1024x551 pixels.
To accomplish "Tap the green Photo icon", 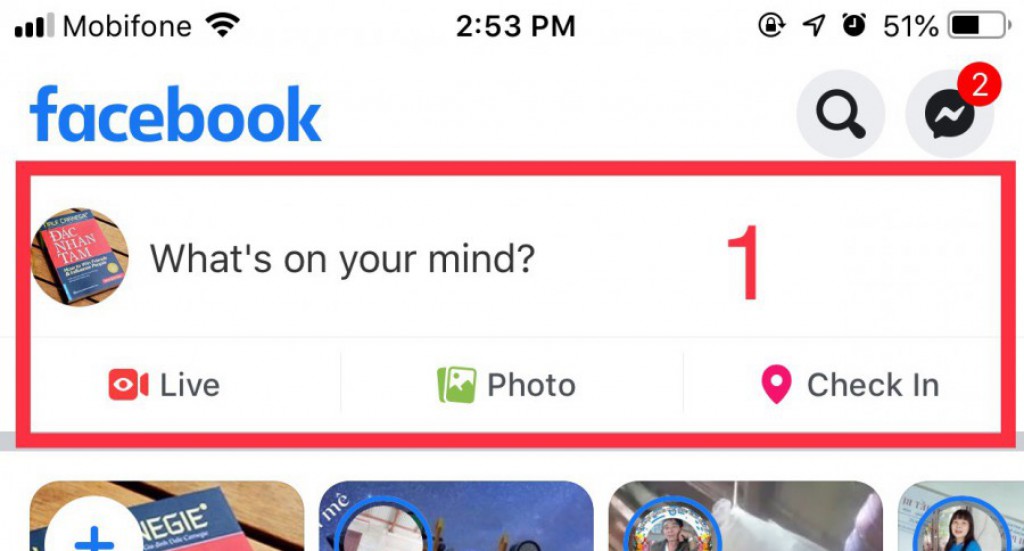I will click(456, 385).
